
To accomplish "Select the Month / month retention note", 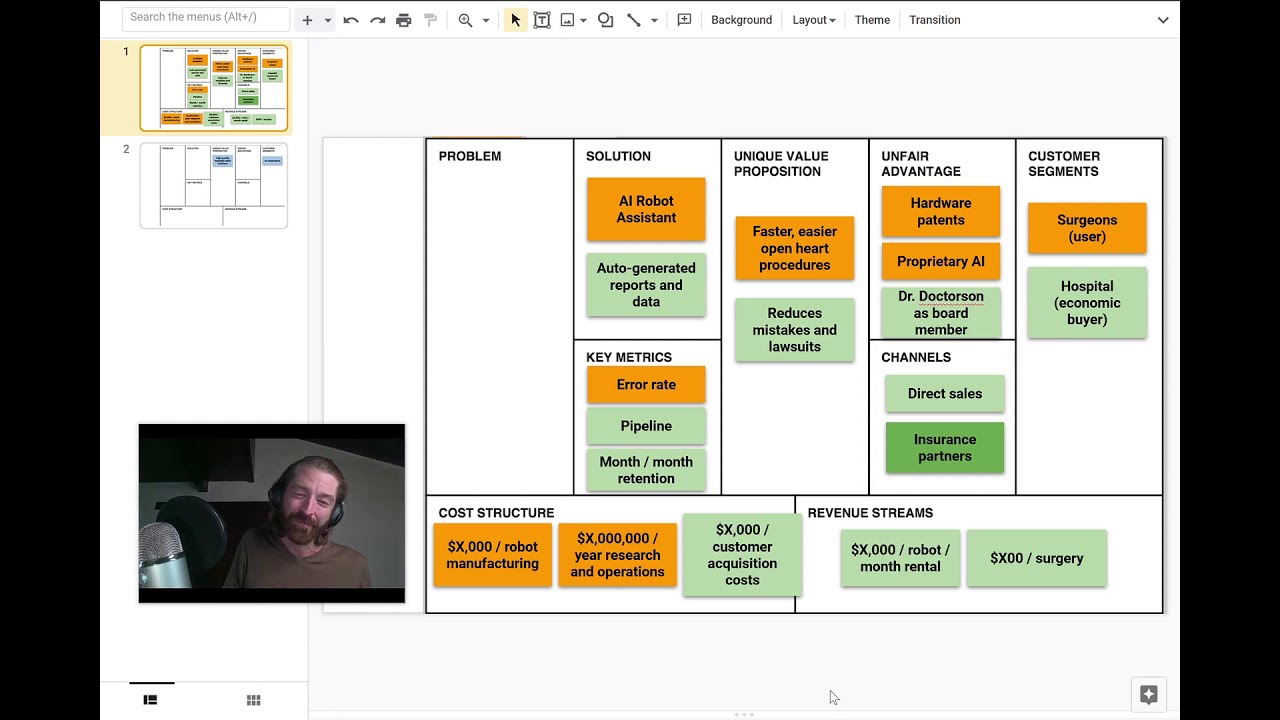I will tap(646, 470).
